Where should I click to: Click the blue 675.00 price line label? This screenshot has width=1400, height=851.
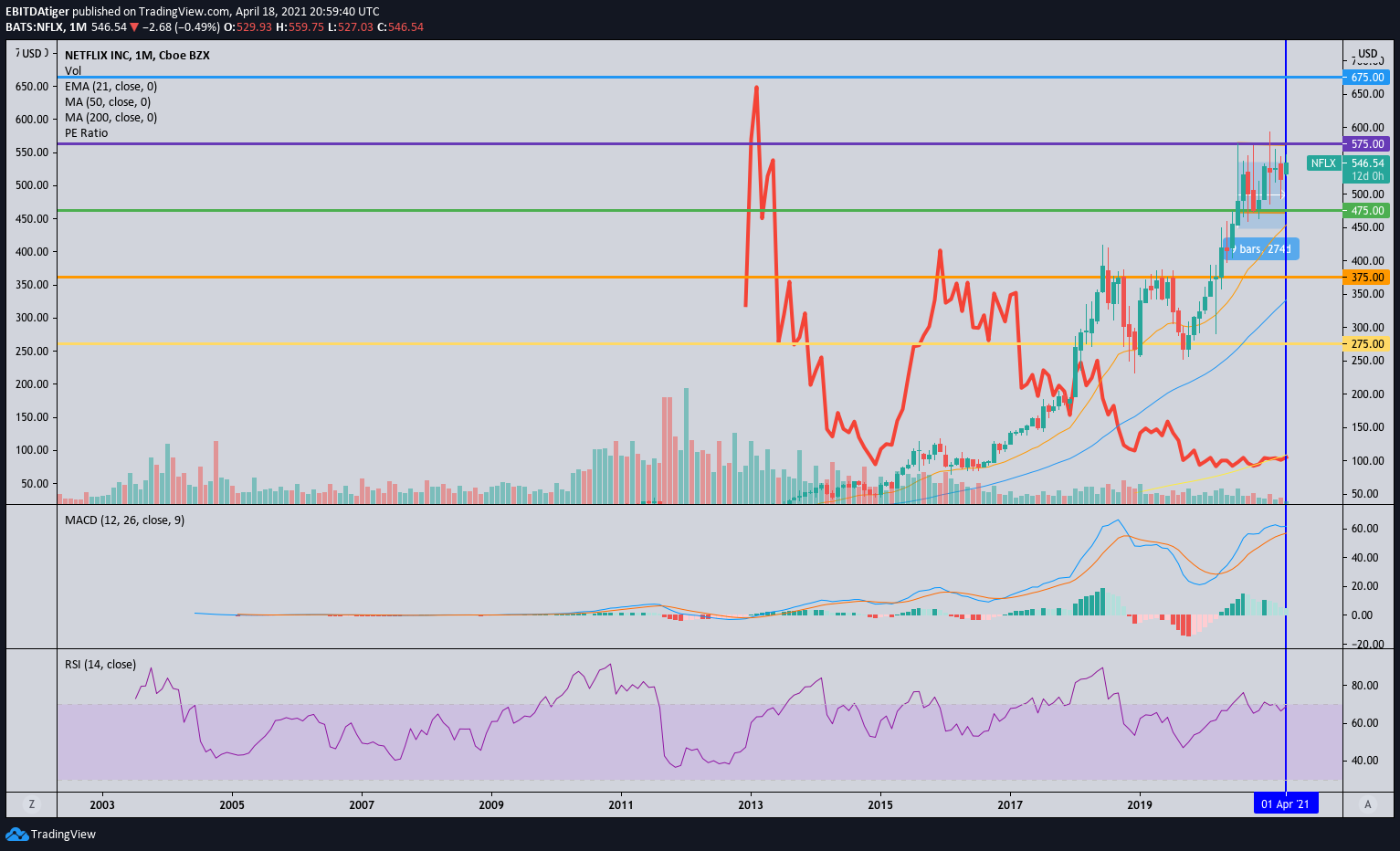[1367, 78]
